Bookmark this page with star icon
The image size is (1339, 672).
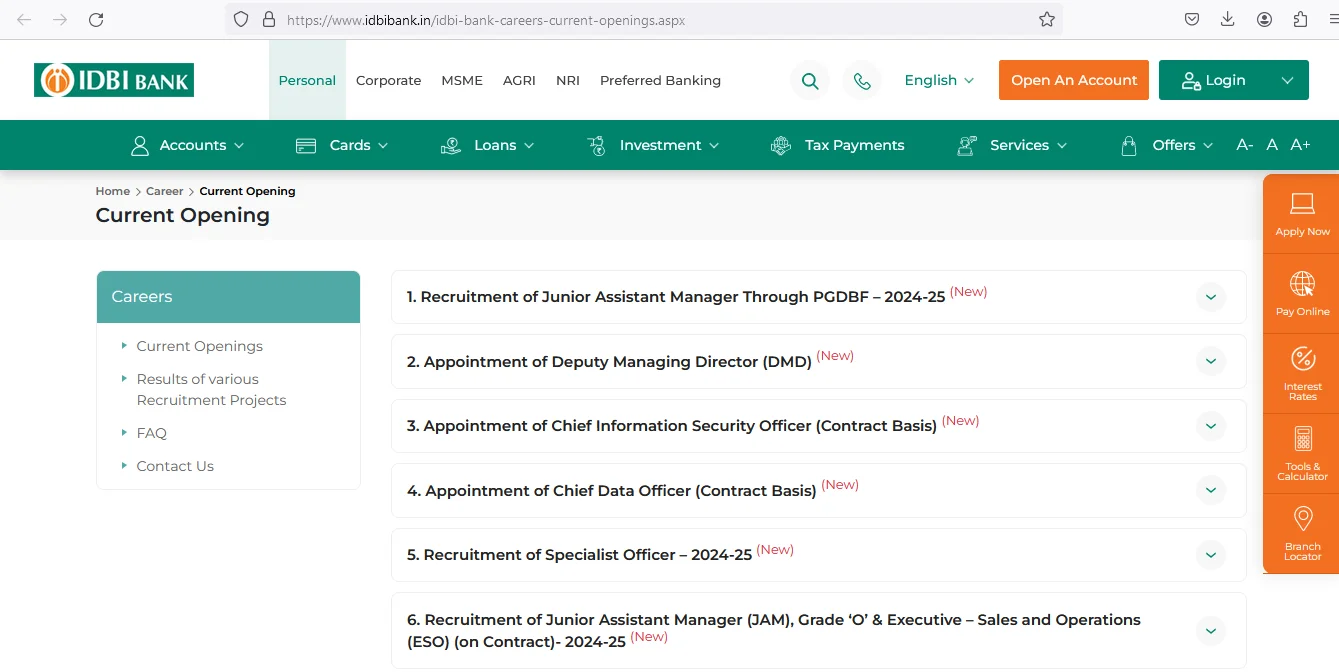[1047, 19]
